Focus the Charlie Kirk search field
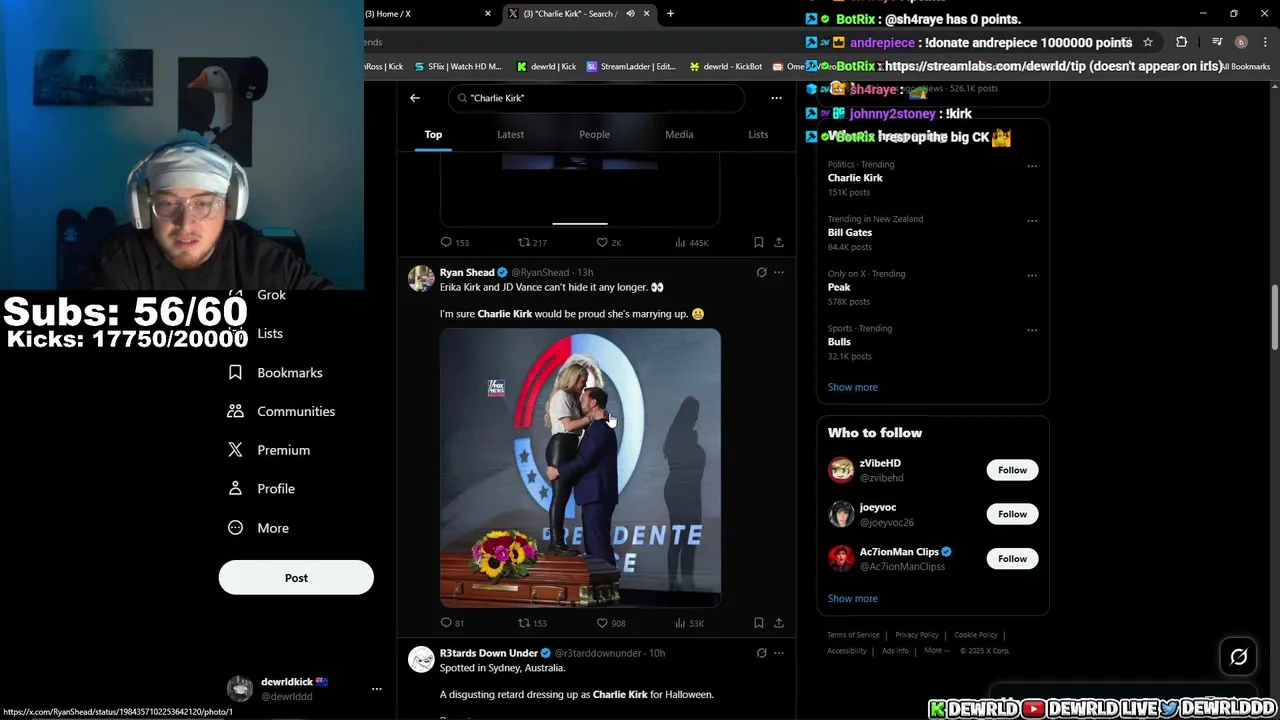This screenshot has height=720, width=1280. [x=596, y=98]
